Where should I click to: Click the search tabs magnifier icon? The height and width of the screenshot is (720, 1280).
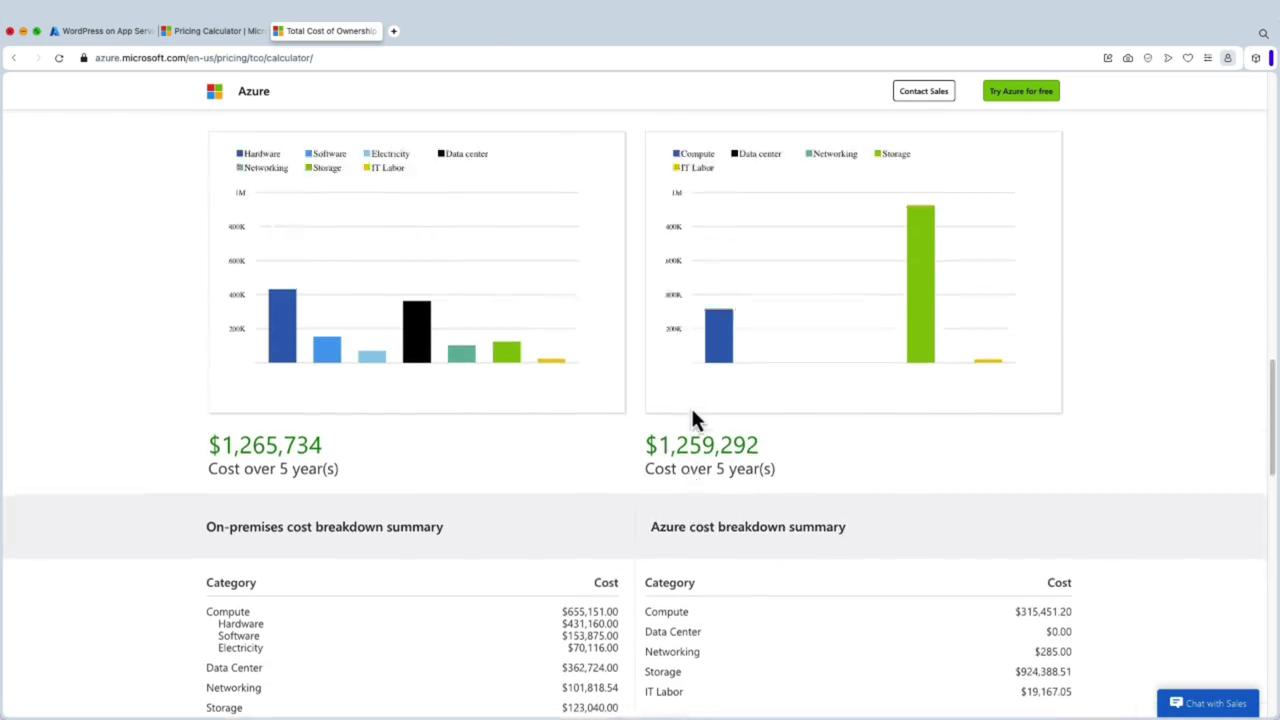point(1263,33)
